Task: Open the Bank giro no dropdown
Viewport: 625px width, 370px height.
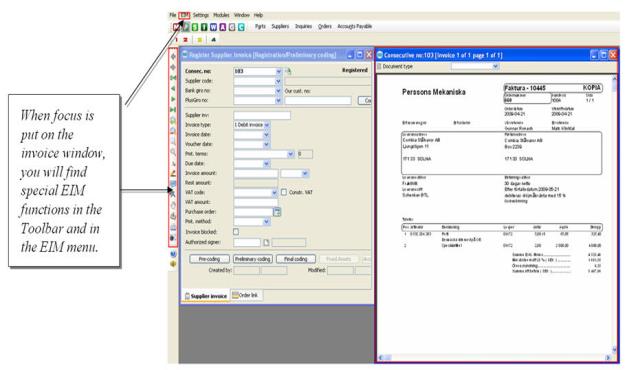Action: click(278, 91)
